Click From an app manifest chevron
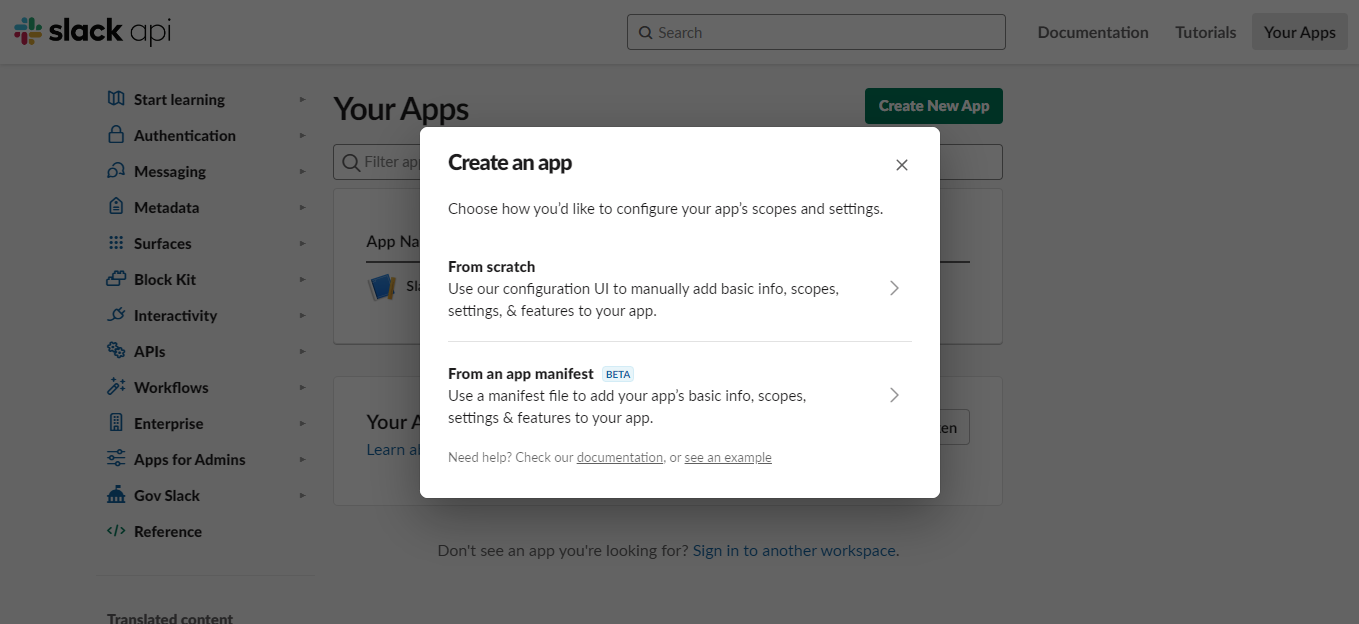The image size is (1359, 624). pyautogui.click(x=894, y=395)
